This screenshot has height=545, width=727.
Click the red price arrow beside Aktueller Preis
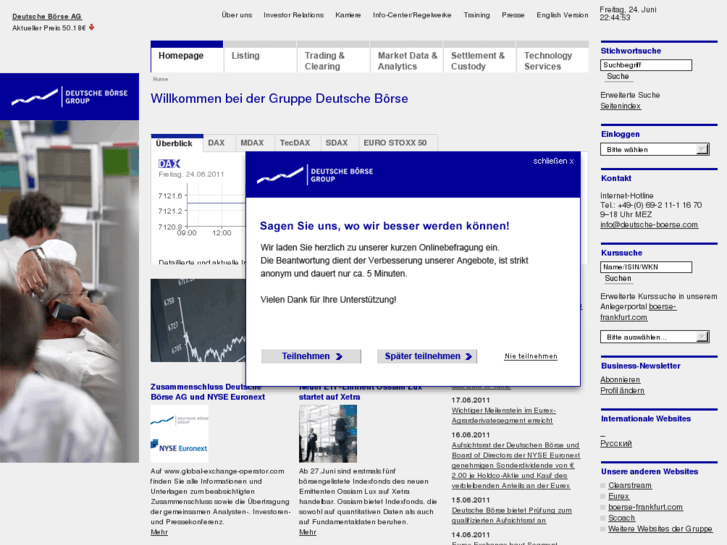(x=92, y=27)
